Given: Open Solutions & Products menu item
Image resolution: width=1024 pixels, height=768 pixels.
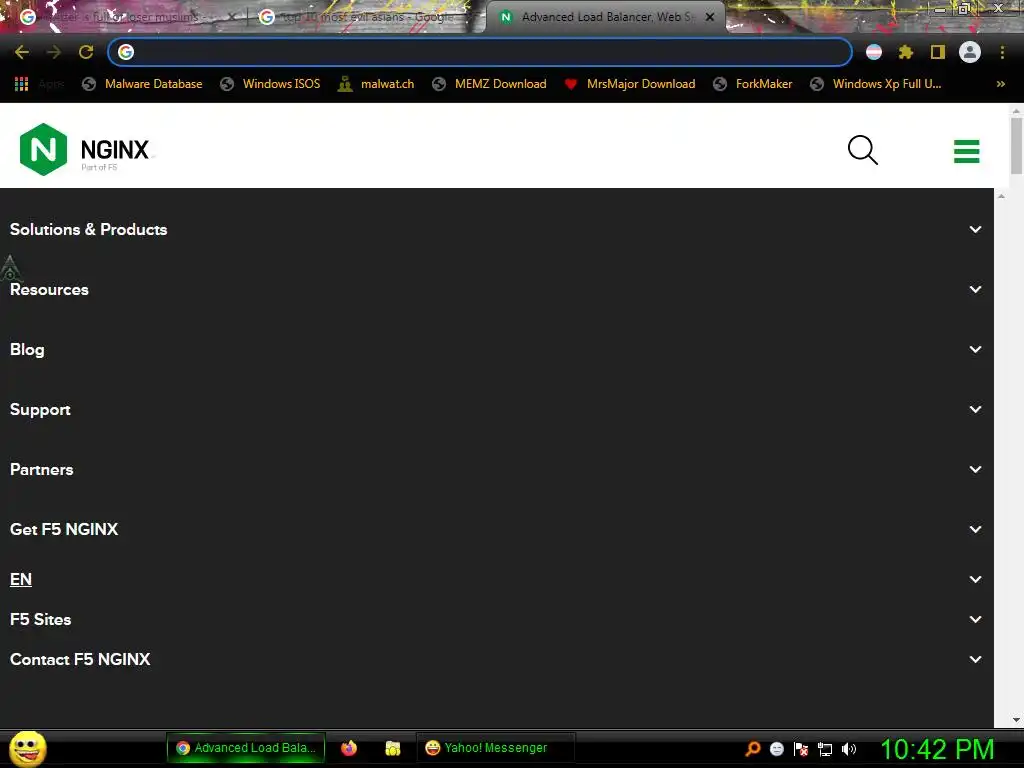Looking at the screenshot, I should [x=88, y=229].
